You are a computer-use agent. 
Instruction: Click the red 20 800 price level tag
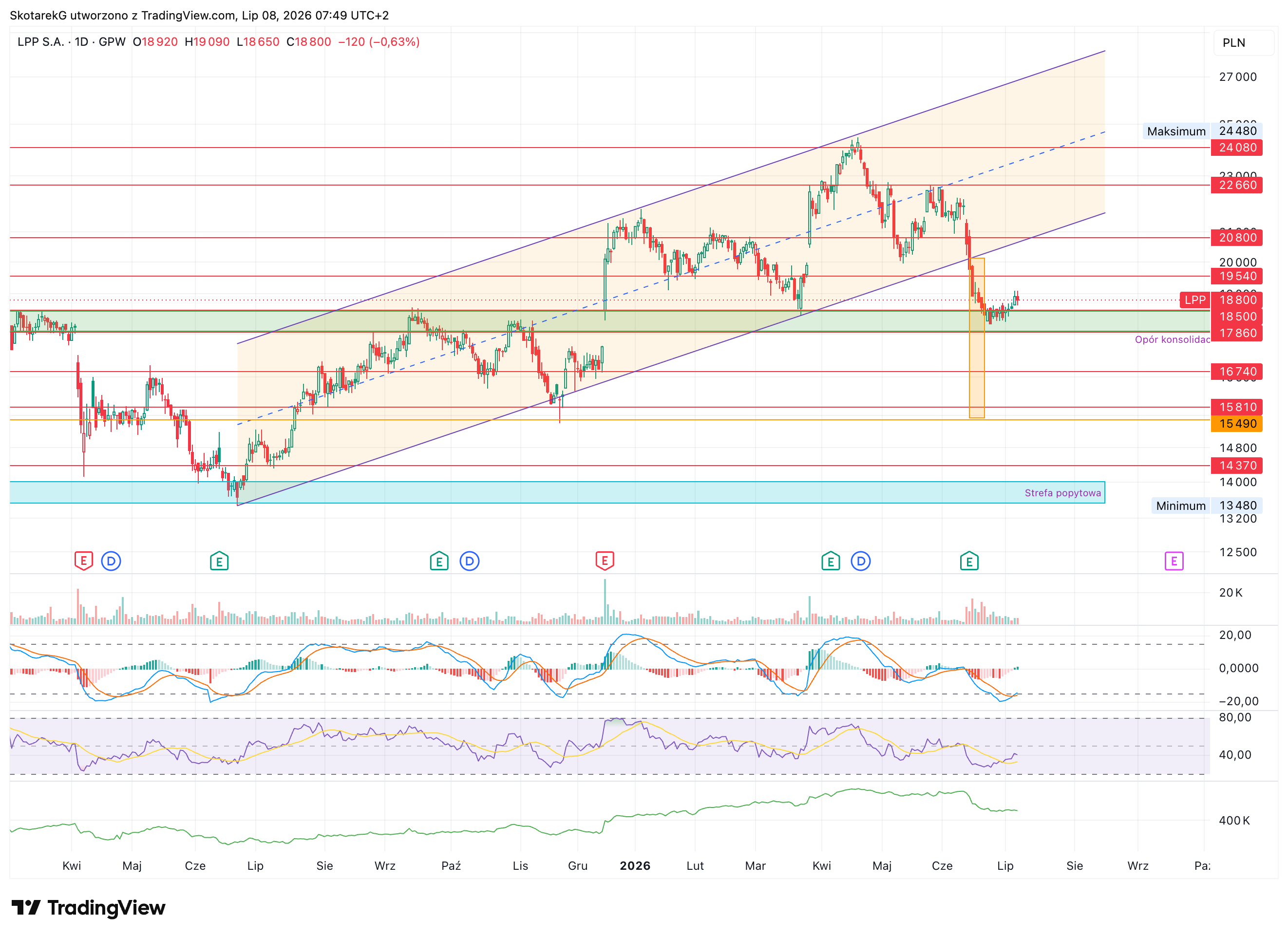(x=1237, y=237)
